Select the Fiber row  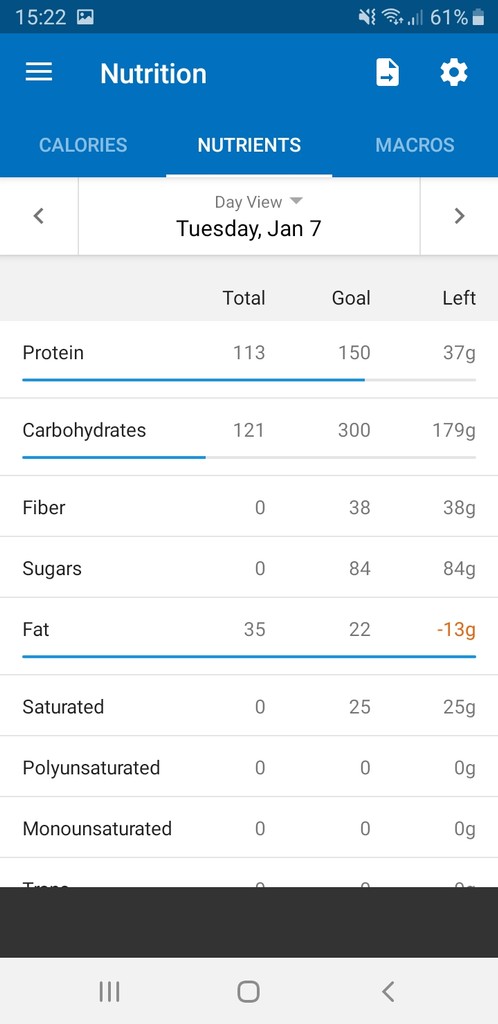pos(249,507)
